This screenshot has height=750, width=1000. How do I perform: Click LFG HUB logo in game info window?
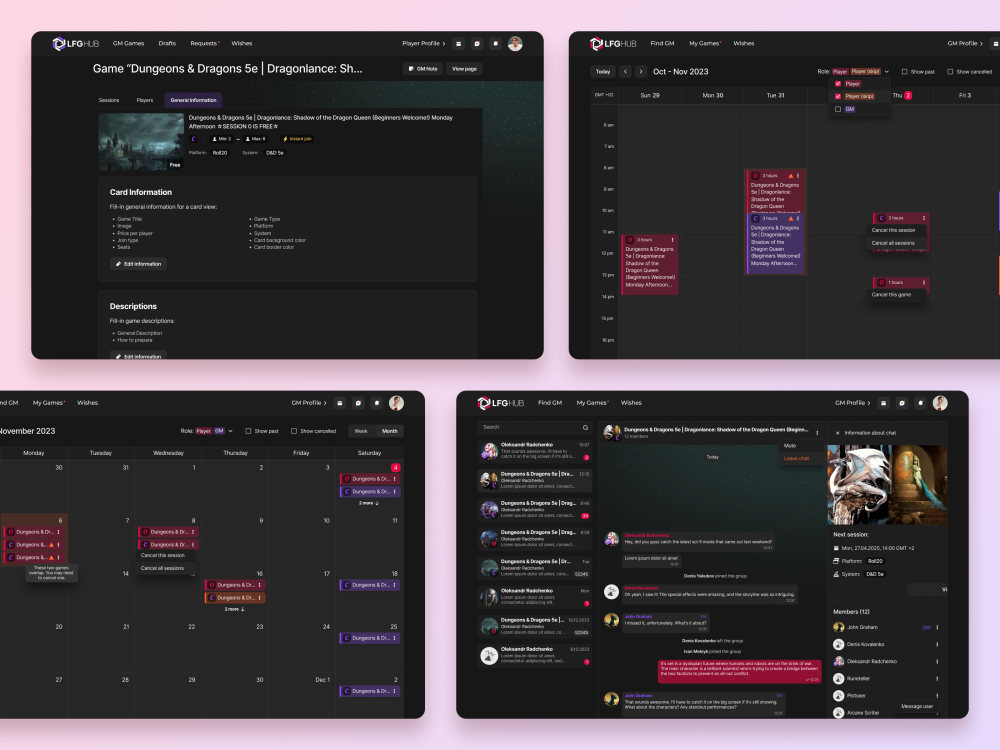[76, 43]
